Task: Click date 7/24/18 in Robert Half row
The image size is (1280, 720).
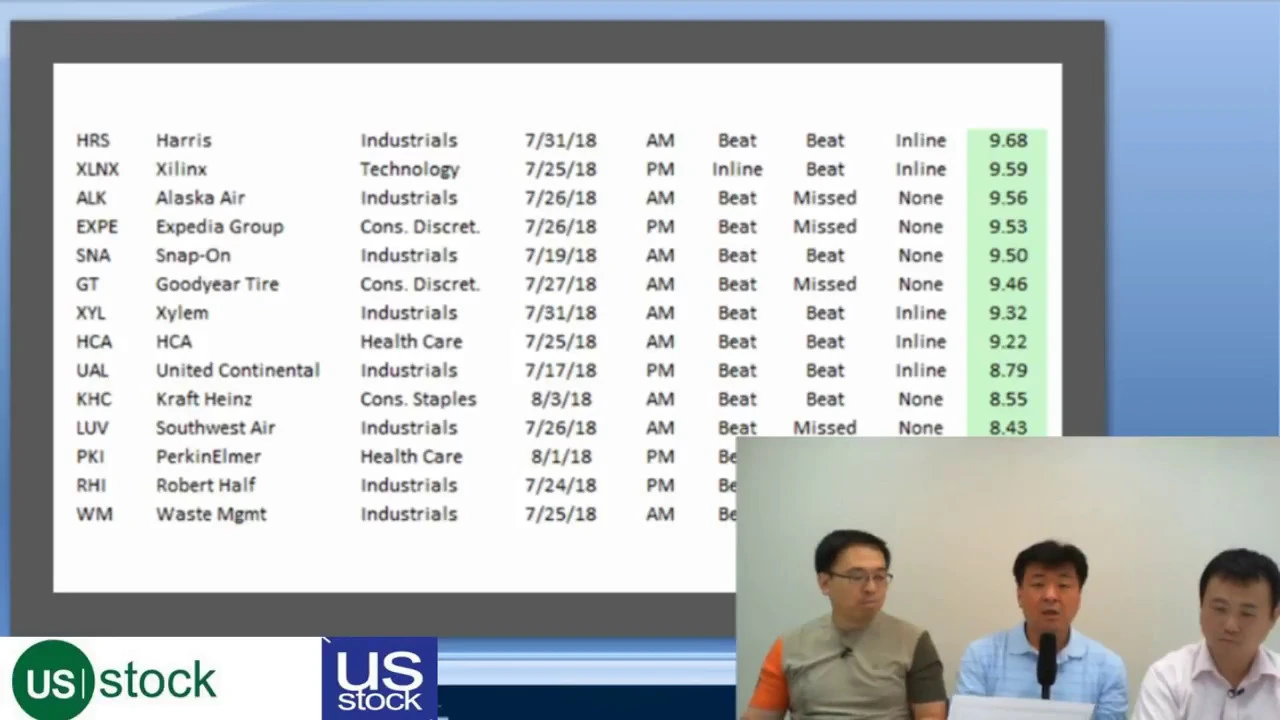Action: (x=560, y=485)
